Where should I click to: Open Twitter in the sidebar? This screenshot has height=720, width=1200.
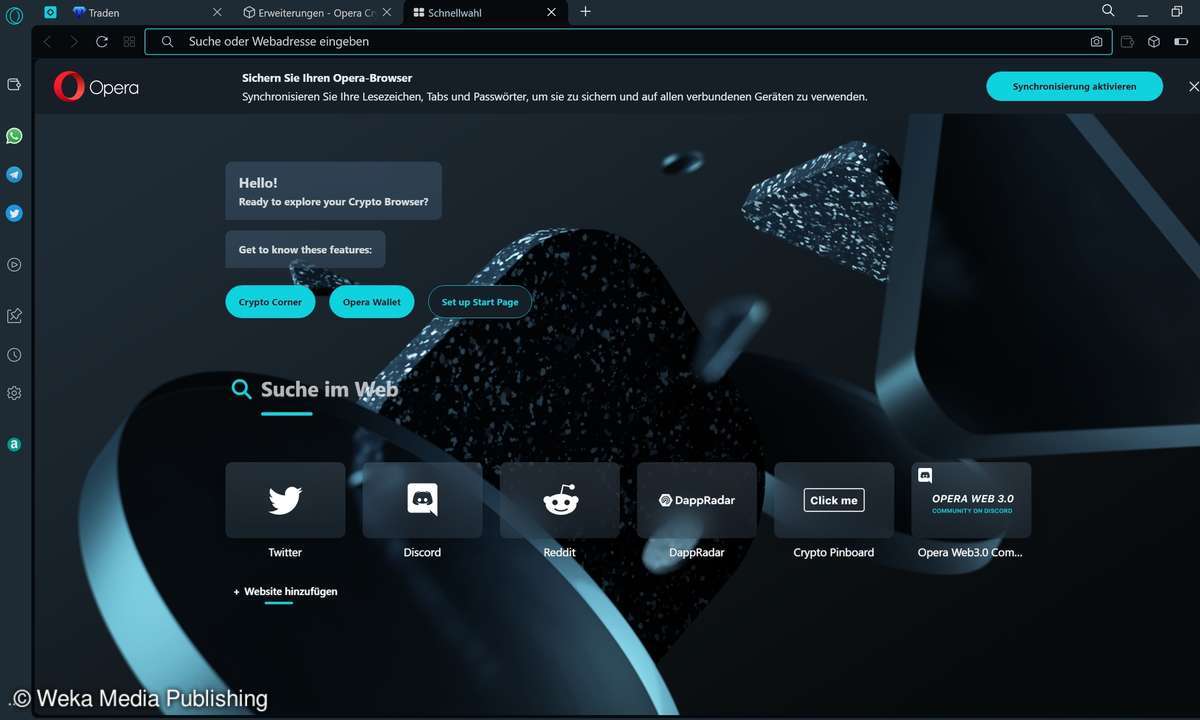coord(14,213)
